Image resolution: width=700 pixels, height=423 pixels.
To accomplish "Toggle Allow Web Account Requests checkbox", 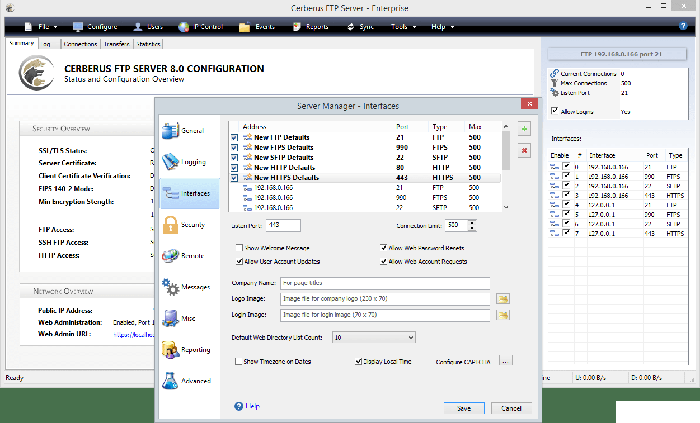I will [x=383, y=261].
